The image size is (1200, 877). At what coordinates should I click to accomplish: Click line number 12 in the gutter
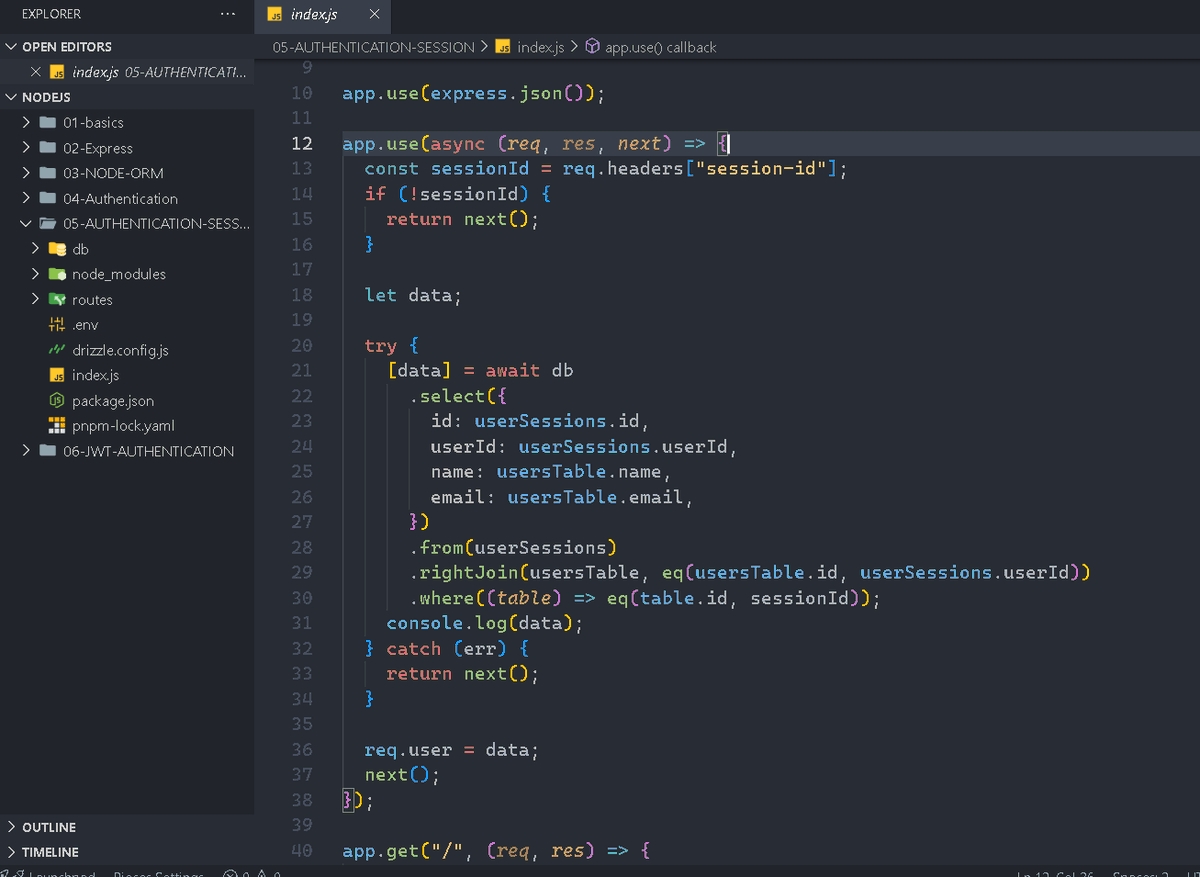tap(301, 143)
